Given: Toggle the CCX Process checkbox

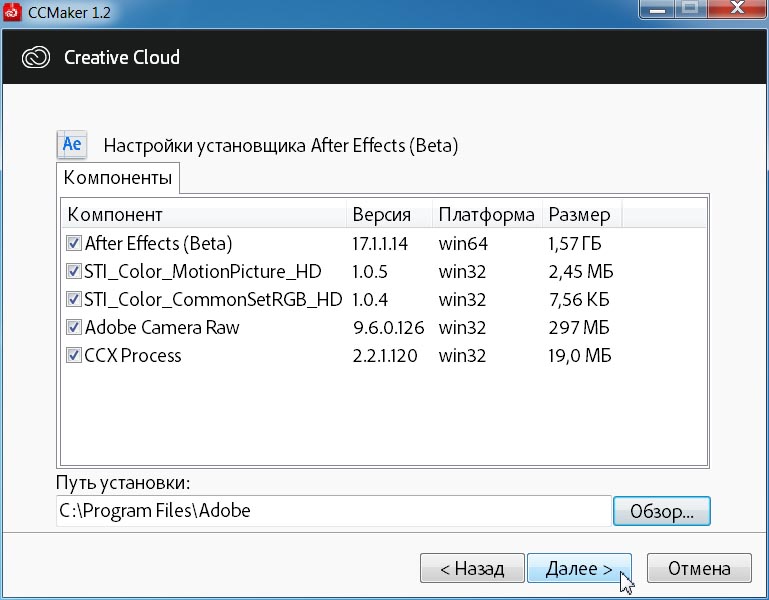Looking at the screenshot, I should coord(74,355).
